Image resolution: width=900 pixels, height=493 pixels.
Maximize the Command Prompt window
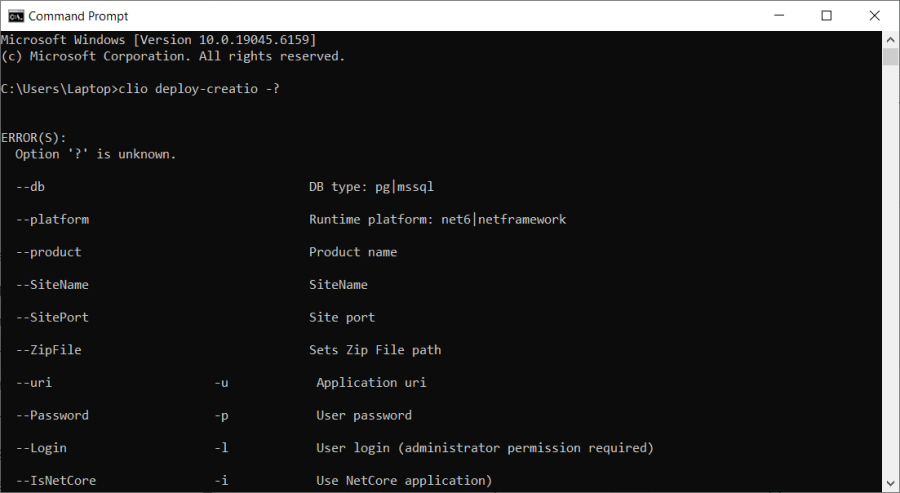click(x=826, y=15)
